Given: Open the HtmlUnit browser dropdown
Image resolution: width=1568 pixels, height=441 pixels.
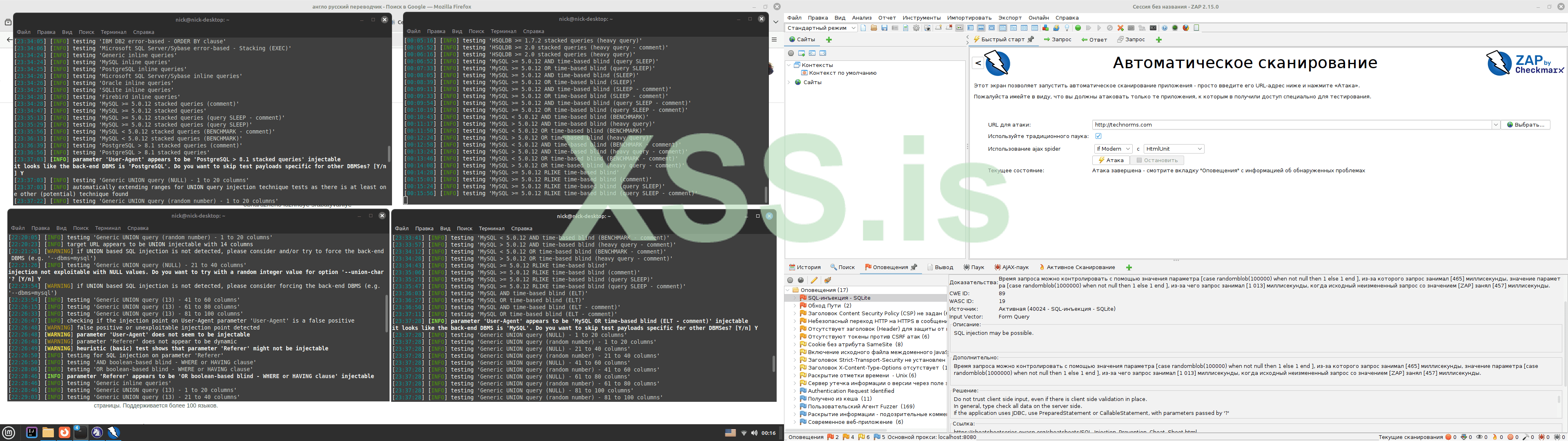Looking at the screenshot, I should 1174,149.
